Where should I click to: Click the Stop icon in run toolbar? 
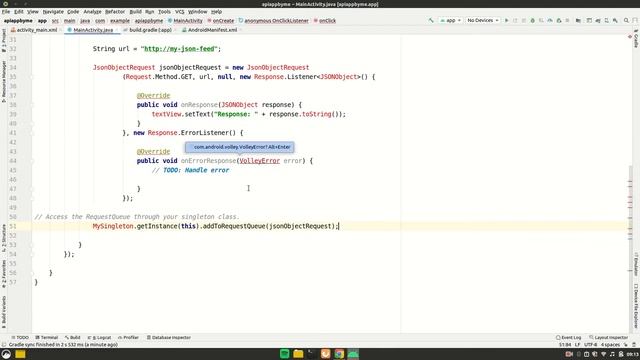(x=567, y=20)
